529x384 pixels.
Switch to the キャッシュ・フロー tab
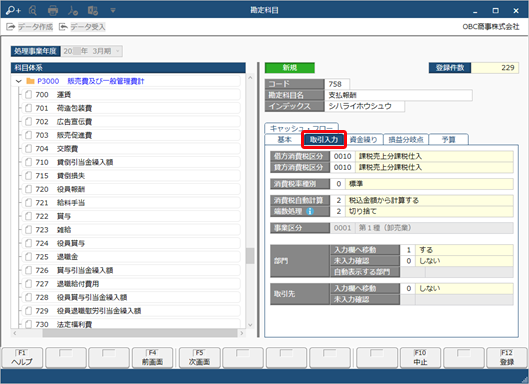(301, 128)
